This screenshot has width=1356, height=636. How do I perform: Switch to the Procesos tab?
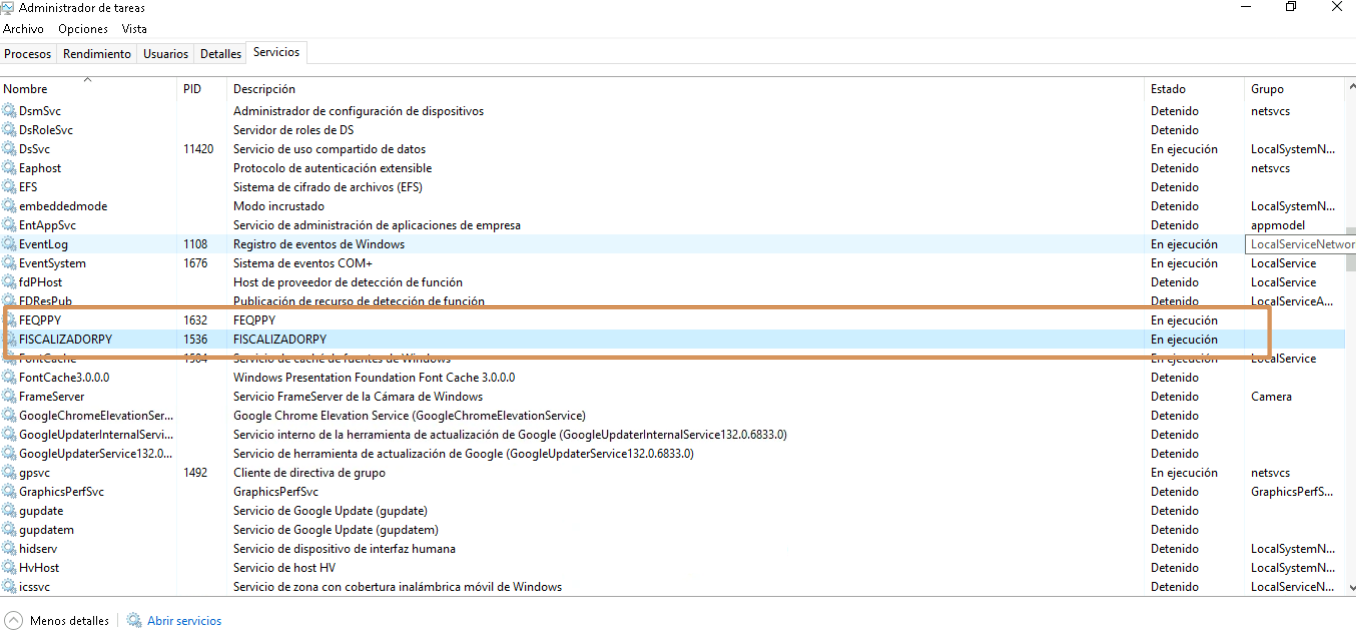28,54
